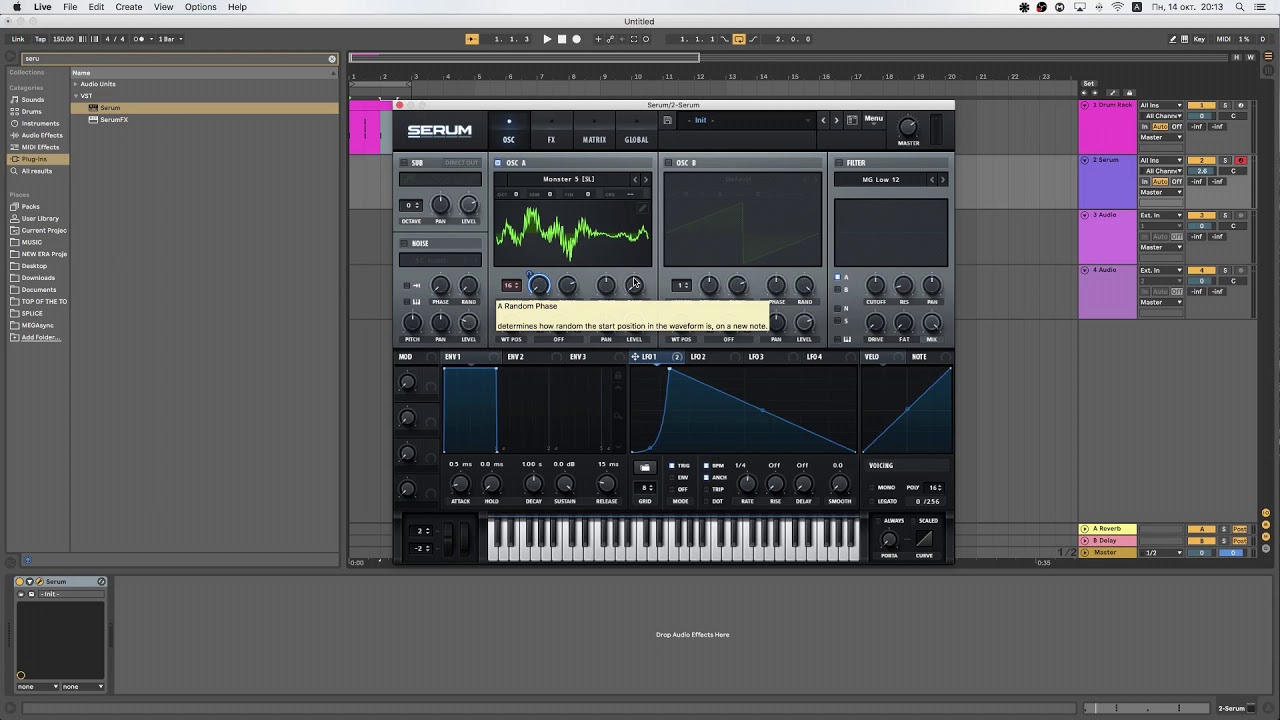
Task: Select previous filter type arrow
Action: tap(932, 180)
